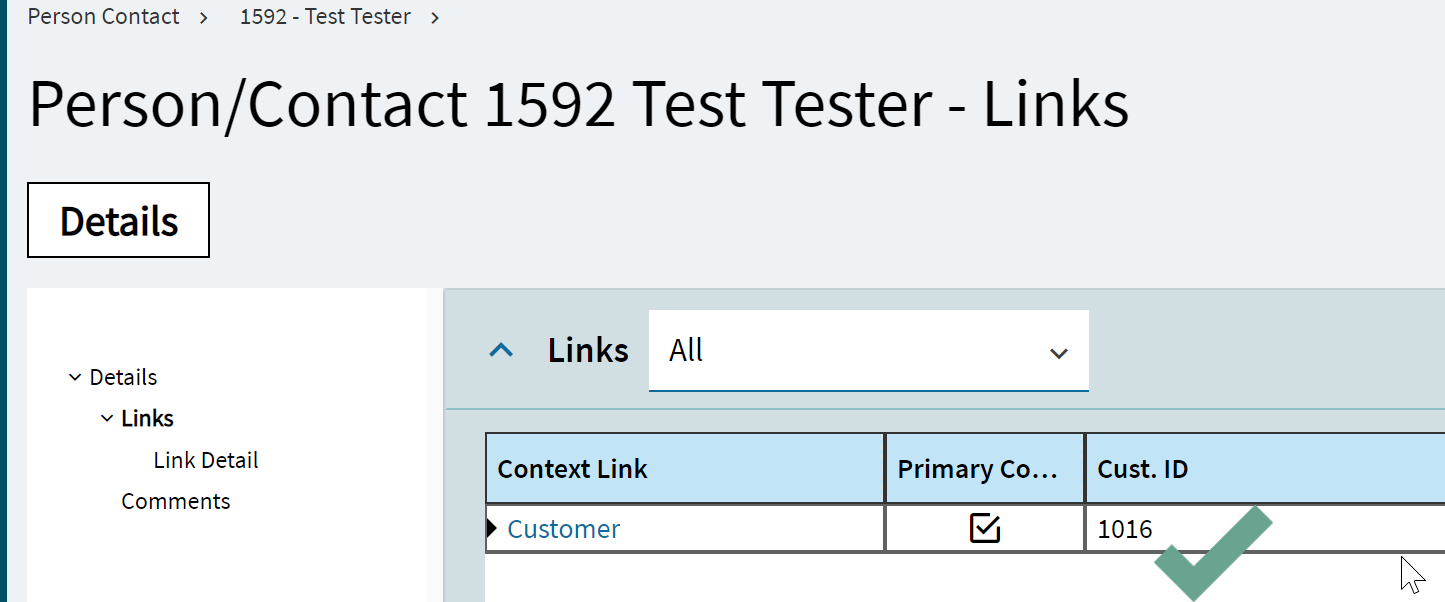
Task: Click the chevron after 1592 - Test Tester
Action: click(435, 18)
